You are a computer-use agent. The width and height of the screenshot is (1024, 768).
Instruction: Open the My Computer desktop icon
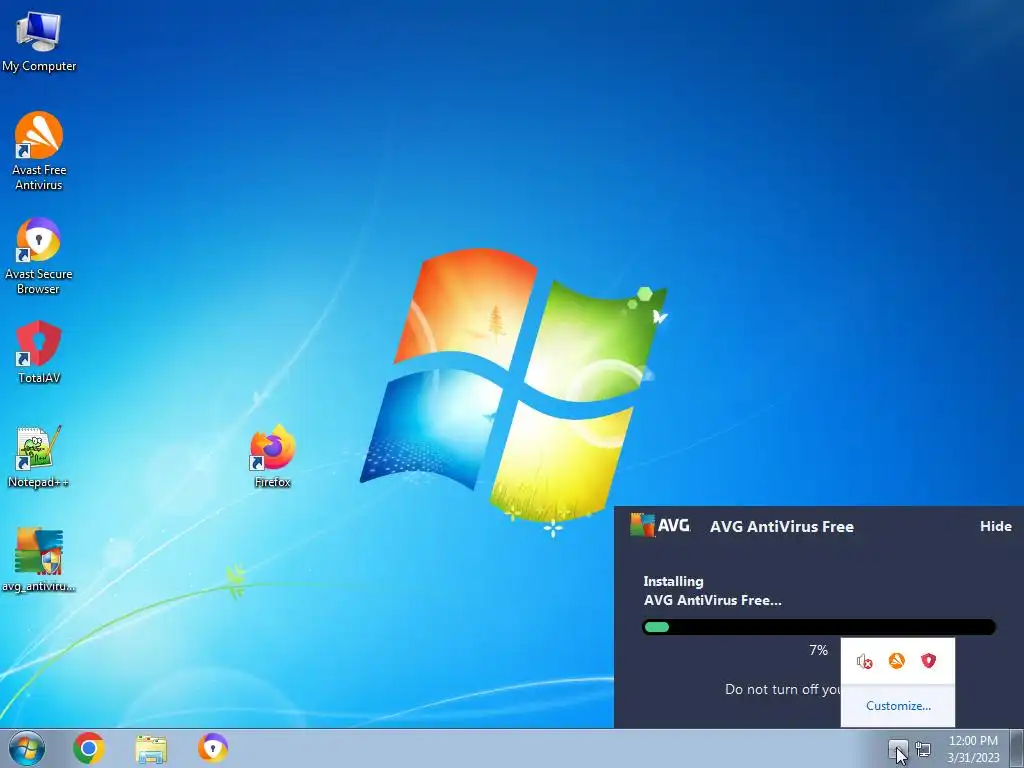click(x=39, y=42)
